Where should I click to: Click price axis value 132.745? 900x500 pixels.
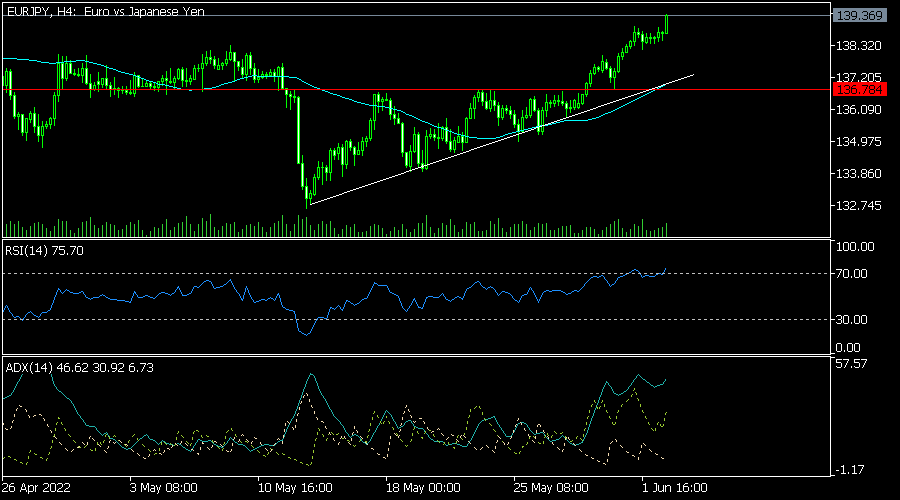[x=859, y=206]
